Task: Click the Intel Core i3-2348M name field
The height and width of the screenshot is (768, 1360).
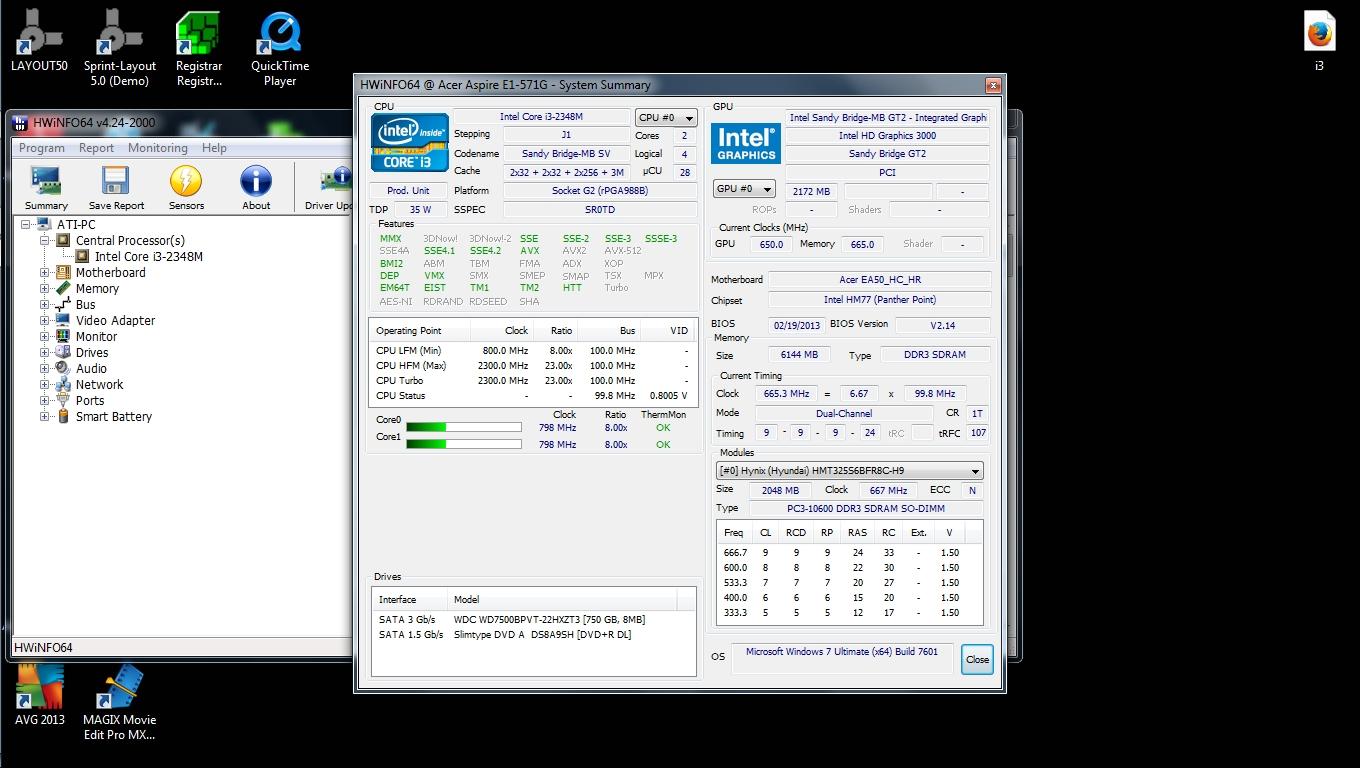Action: (x=541, y=117)
